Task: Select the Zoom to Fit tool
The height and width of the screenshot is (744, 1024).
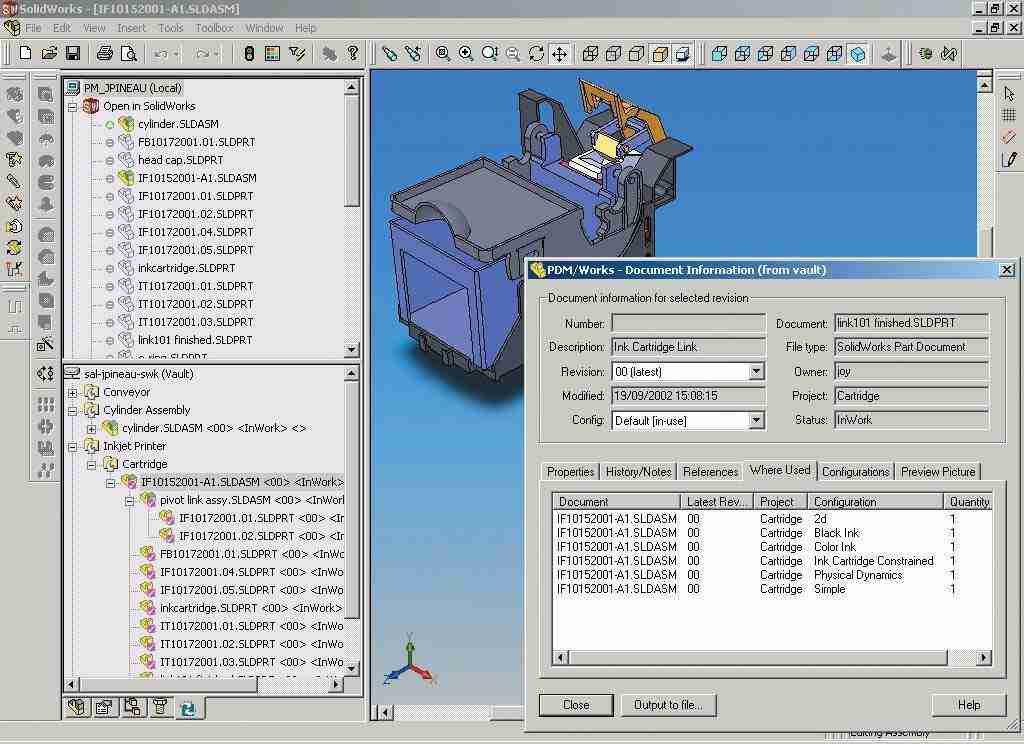Action: coord(443,54)
